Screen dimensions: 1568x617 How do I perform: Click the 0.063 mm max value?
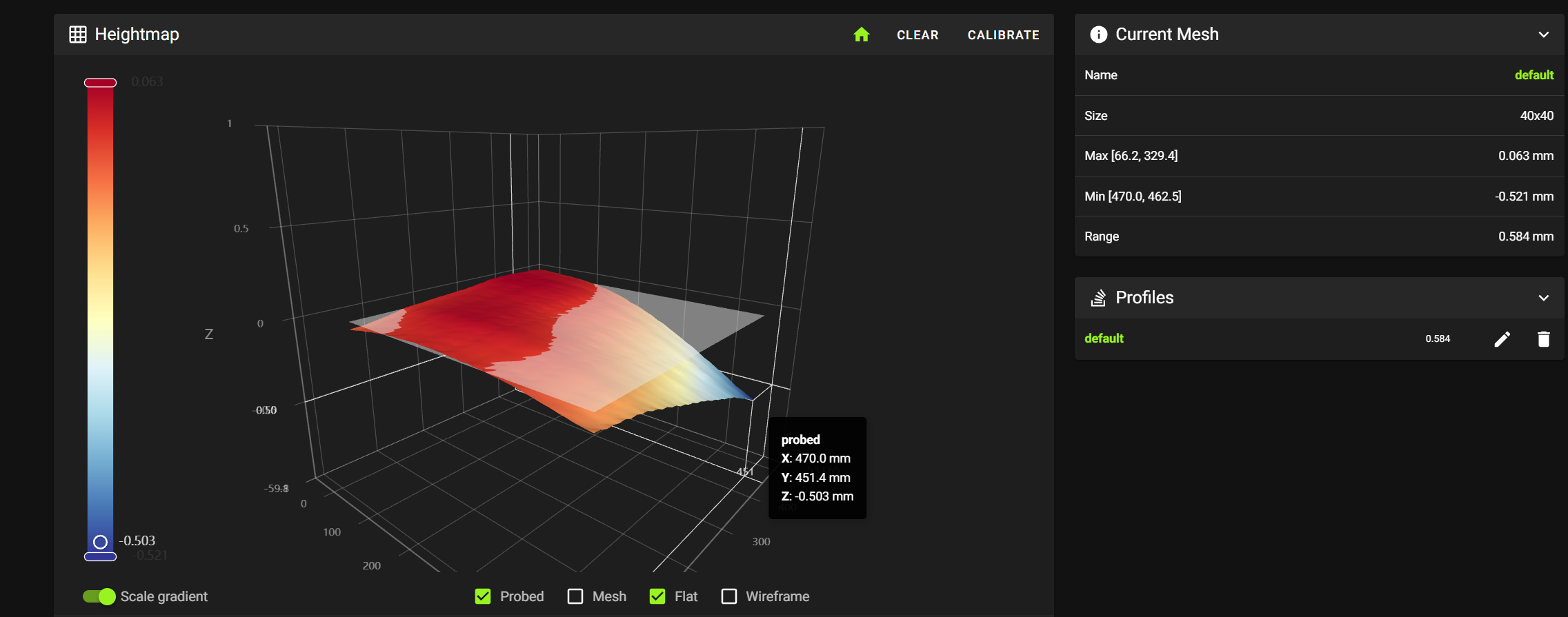coord(1526,156)
